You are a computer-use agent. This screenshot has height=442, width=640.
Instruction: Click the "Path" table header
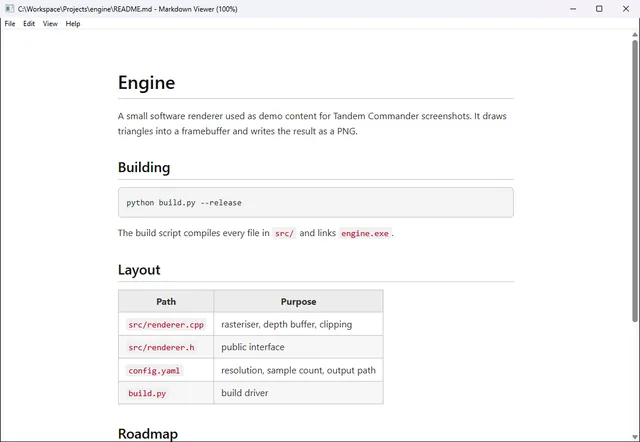(x=166, y=302)
